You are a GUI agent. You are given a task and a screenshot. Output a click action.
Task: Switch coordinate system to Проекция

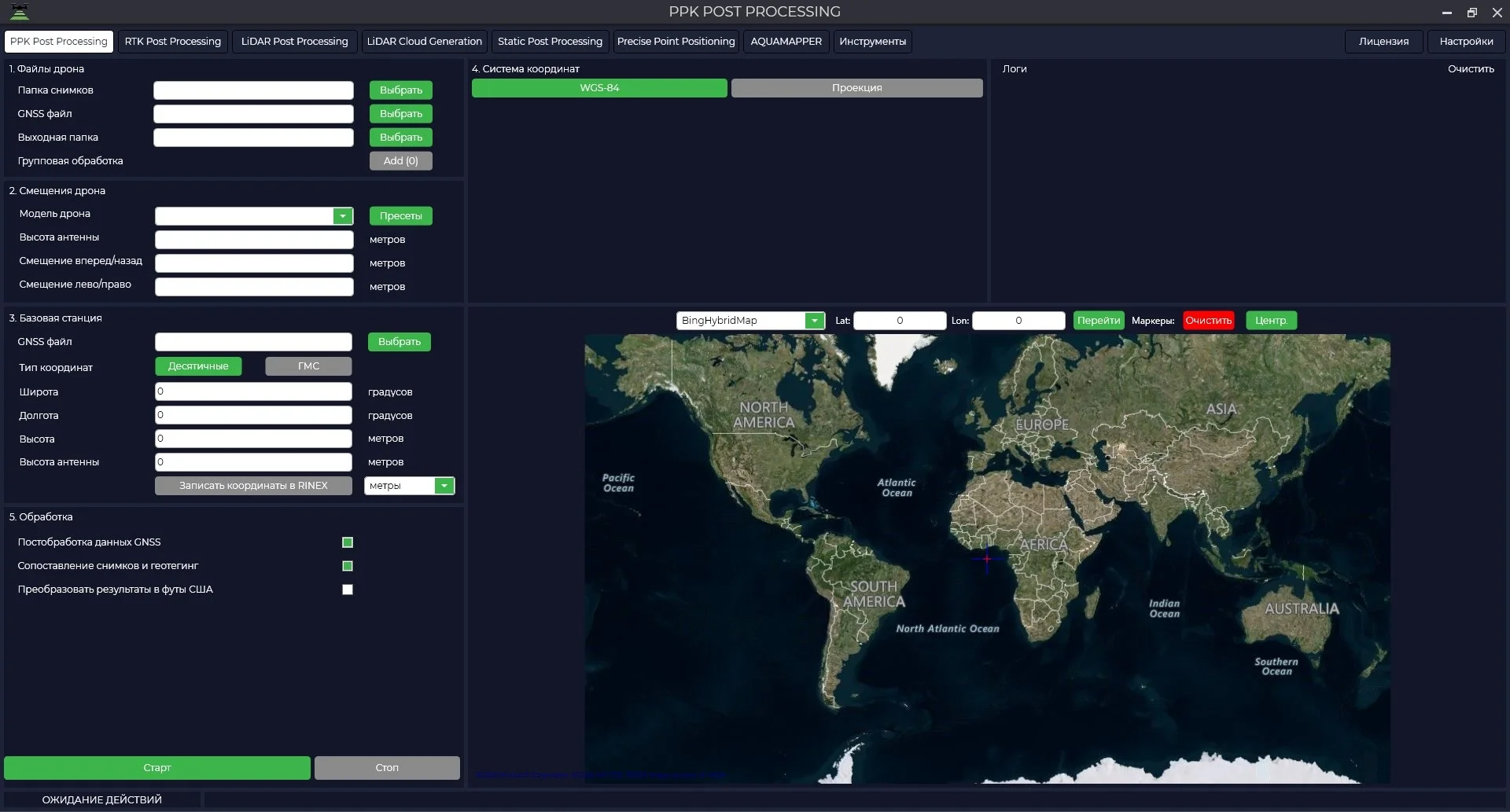point(856,88)
